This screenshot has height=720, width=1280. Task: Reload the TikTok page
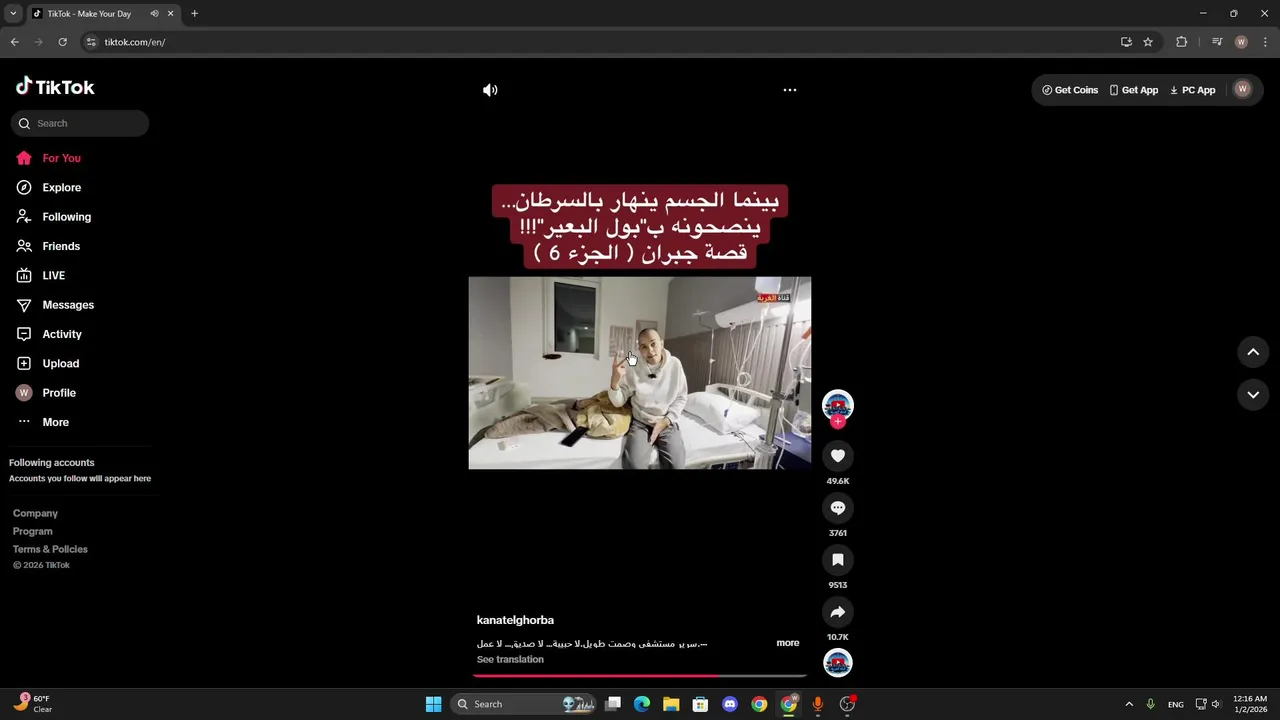click(62, 42)
